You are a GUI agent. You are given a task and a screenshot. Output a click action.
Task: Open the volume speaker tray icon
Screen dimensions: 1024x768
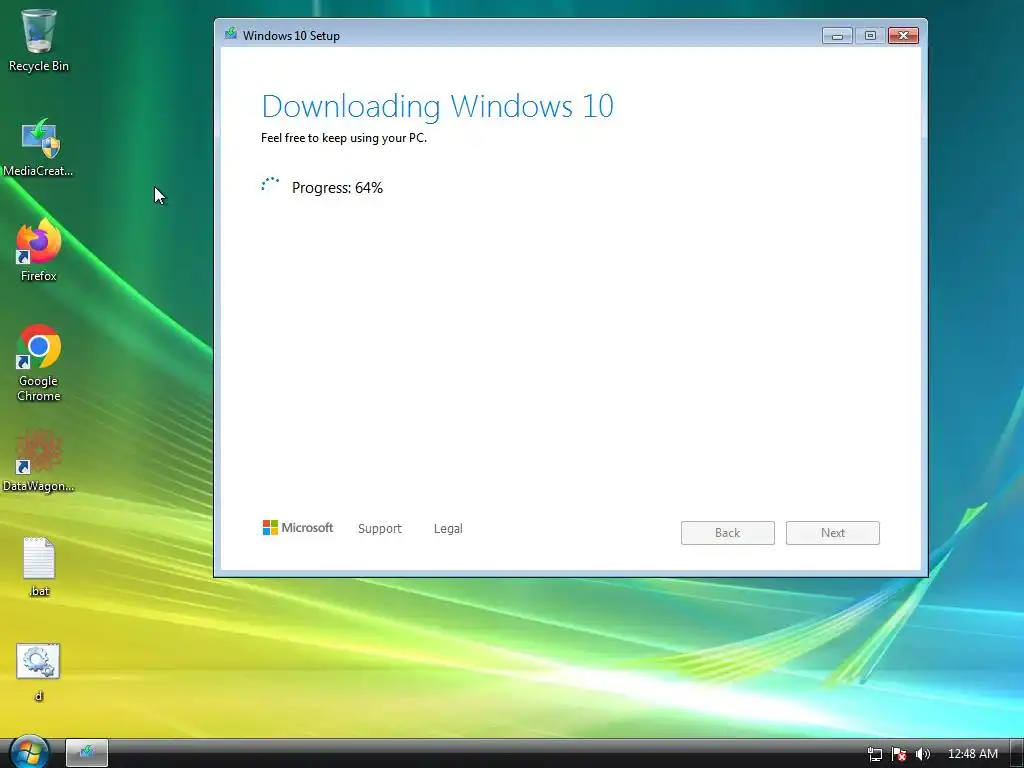point(923,754)
